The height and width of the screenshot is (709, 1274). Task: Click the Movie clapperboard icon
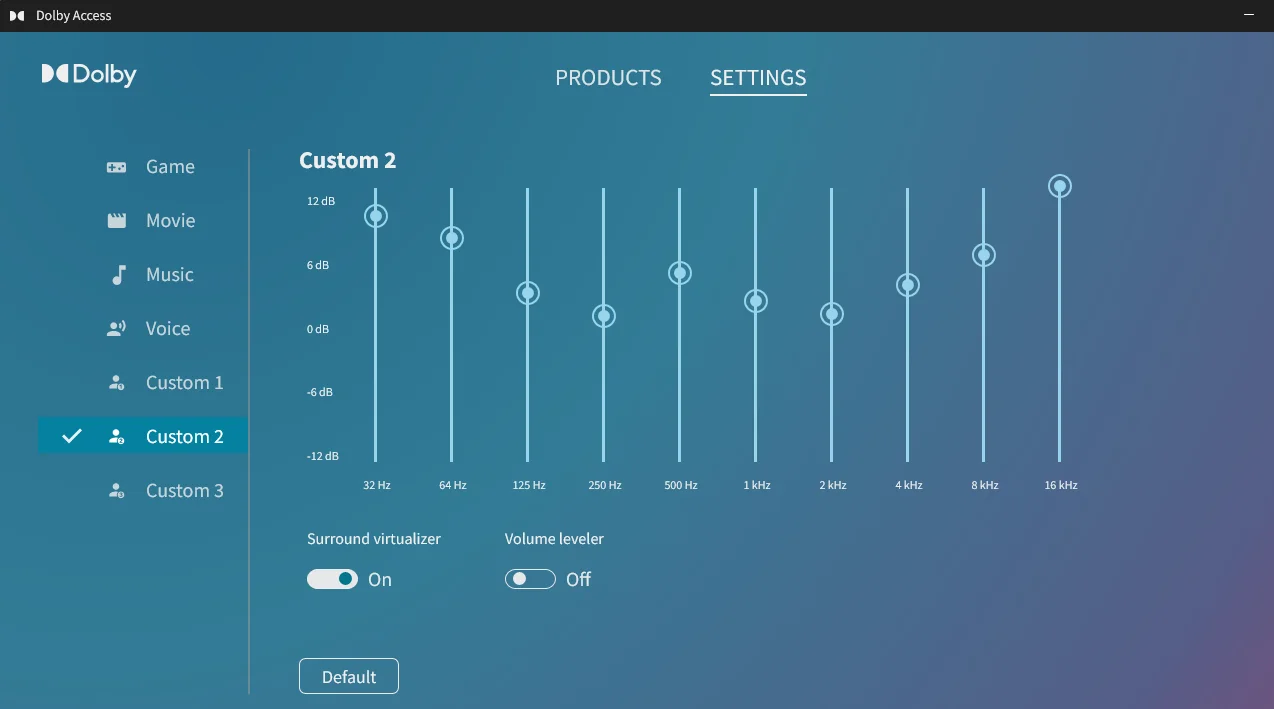117,221
